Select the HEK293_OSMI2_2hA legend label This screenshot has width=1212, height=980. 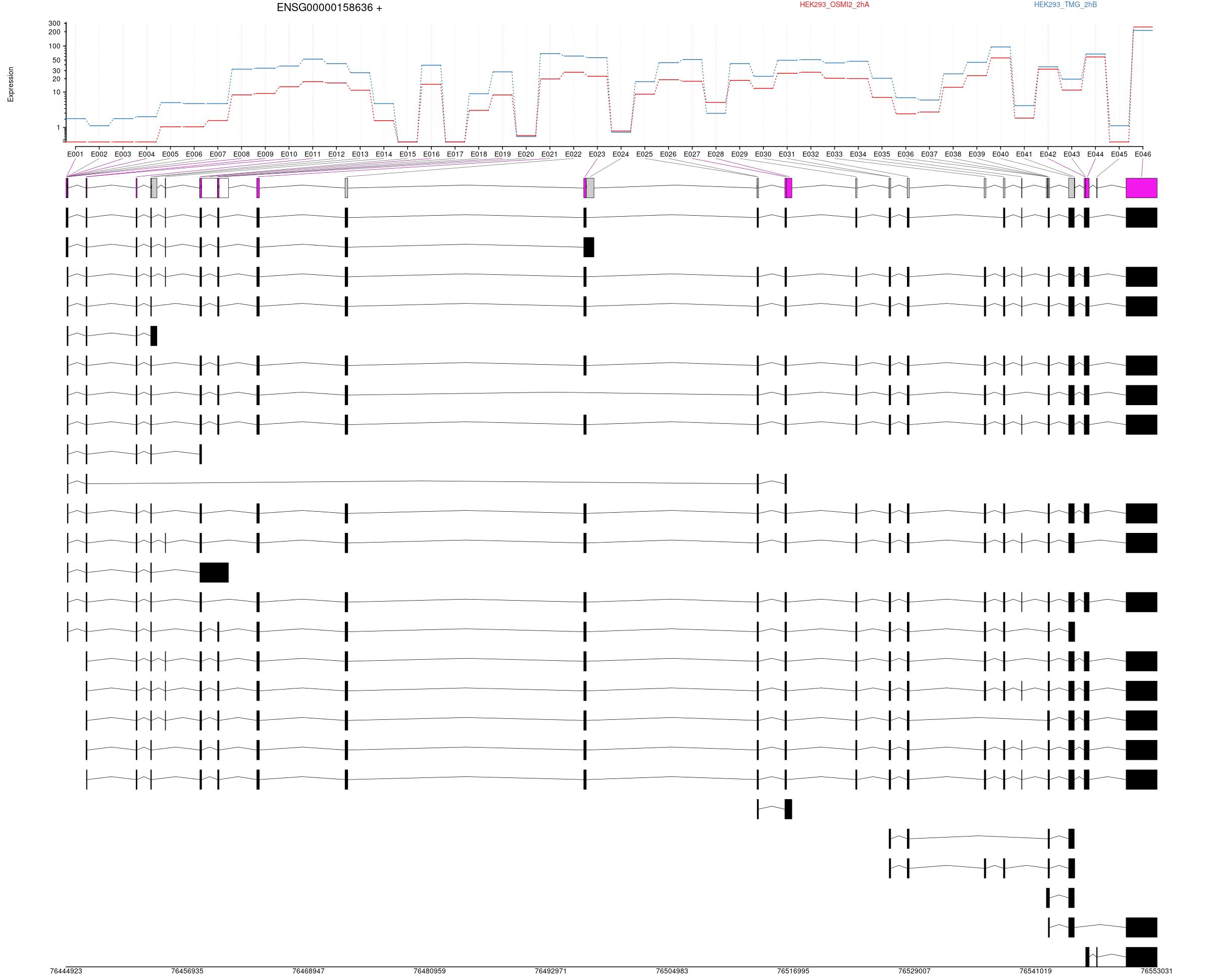click(x=834, y=5)
